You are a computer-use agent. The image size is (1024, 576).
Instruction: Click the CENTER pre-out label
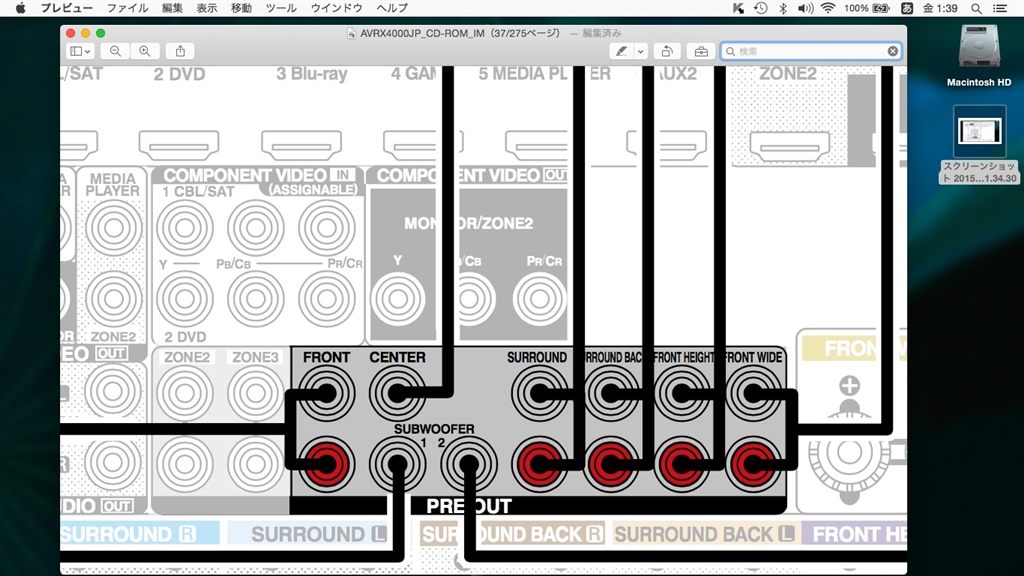point(397,357)
